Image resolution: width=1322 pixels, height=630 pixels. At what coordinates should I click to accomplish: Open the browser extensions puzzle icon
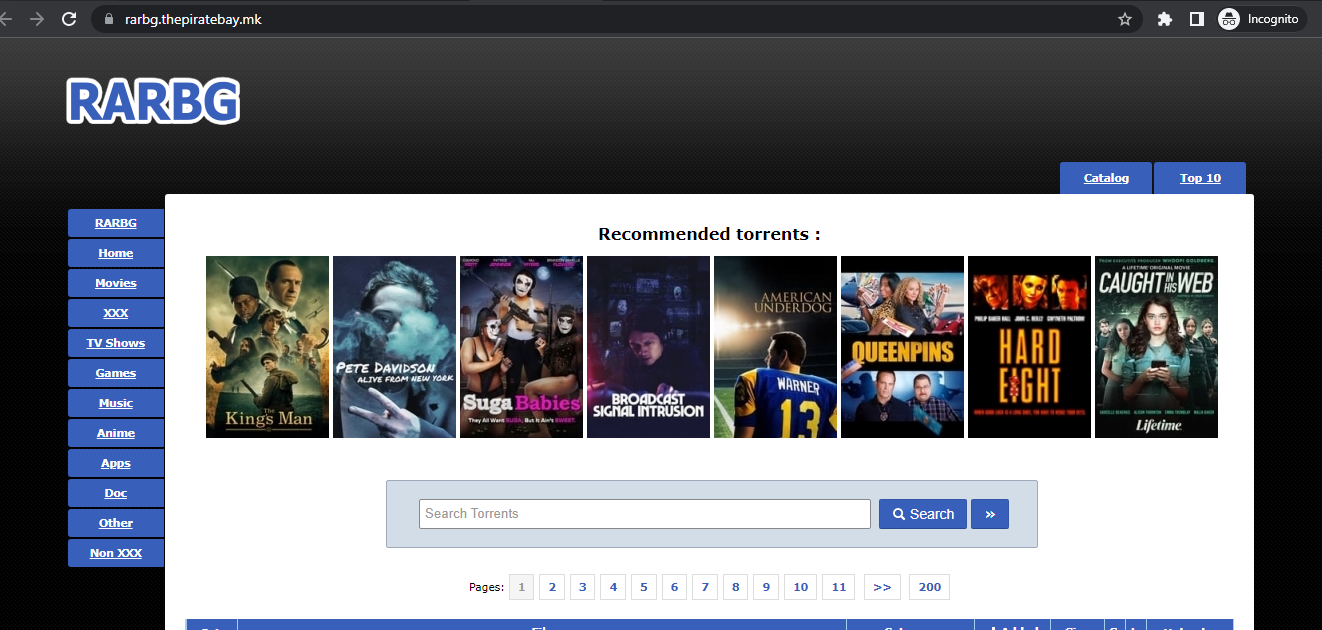[1164, 19]
